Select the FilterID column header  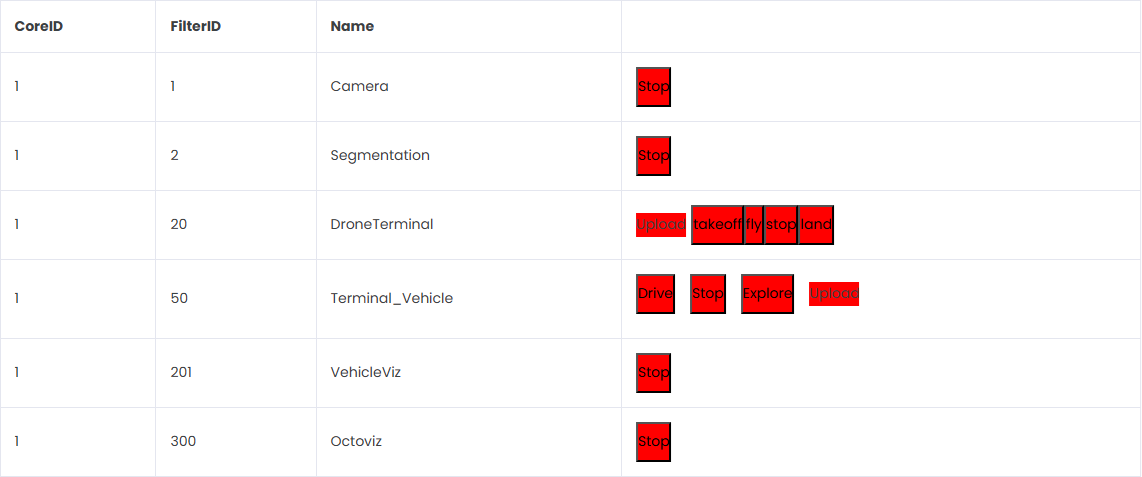195,26
